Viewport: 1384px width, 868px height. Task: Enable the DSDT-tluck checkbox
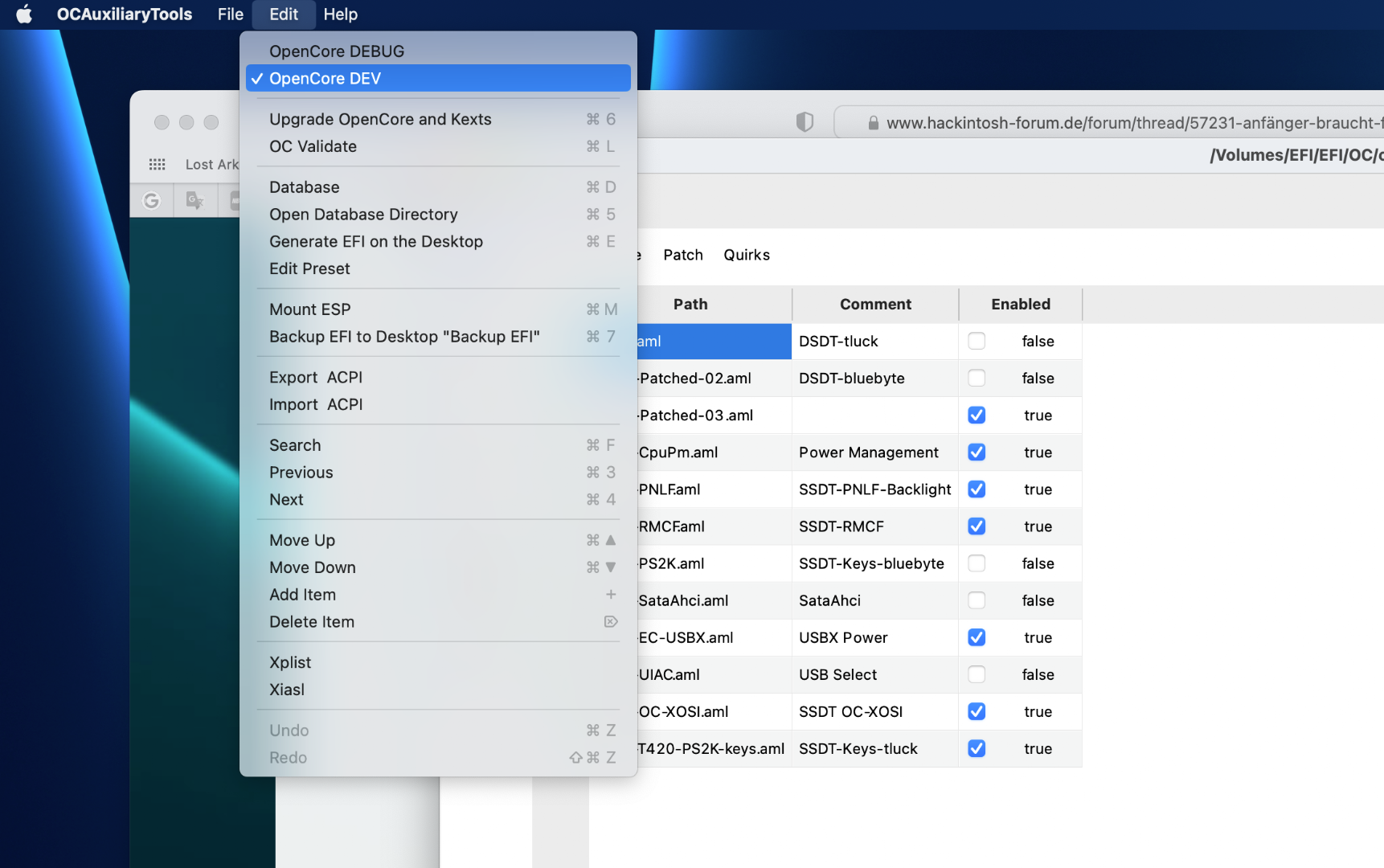pyautogui.click(x=977, y=342)
